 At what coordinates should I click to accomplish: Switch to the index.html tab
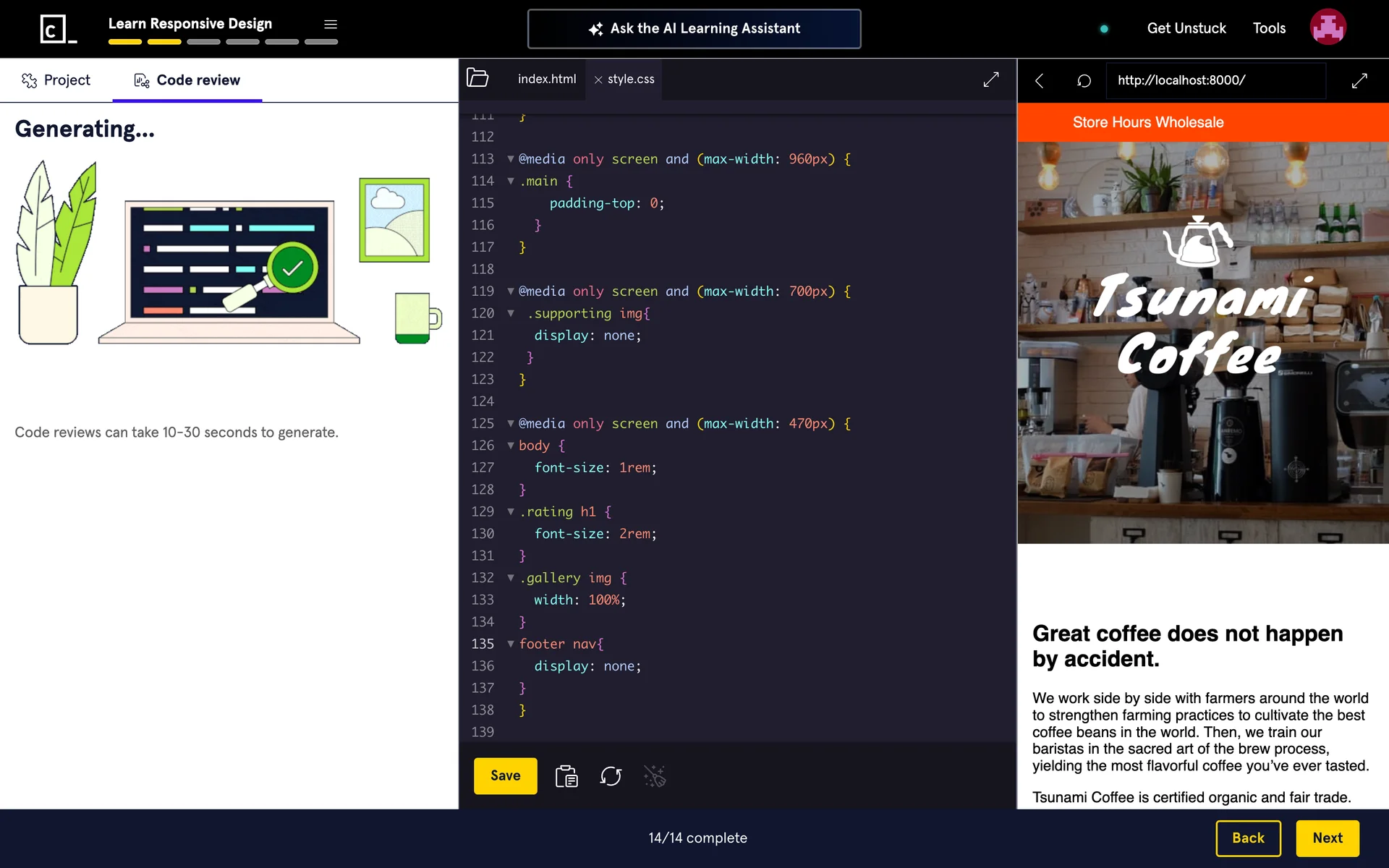546,79
